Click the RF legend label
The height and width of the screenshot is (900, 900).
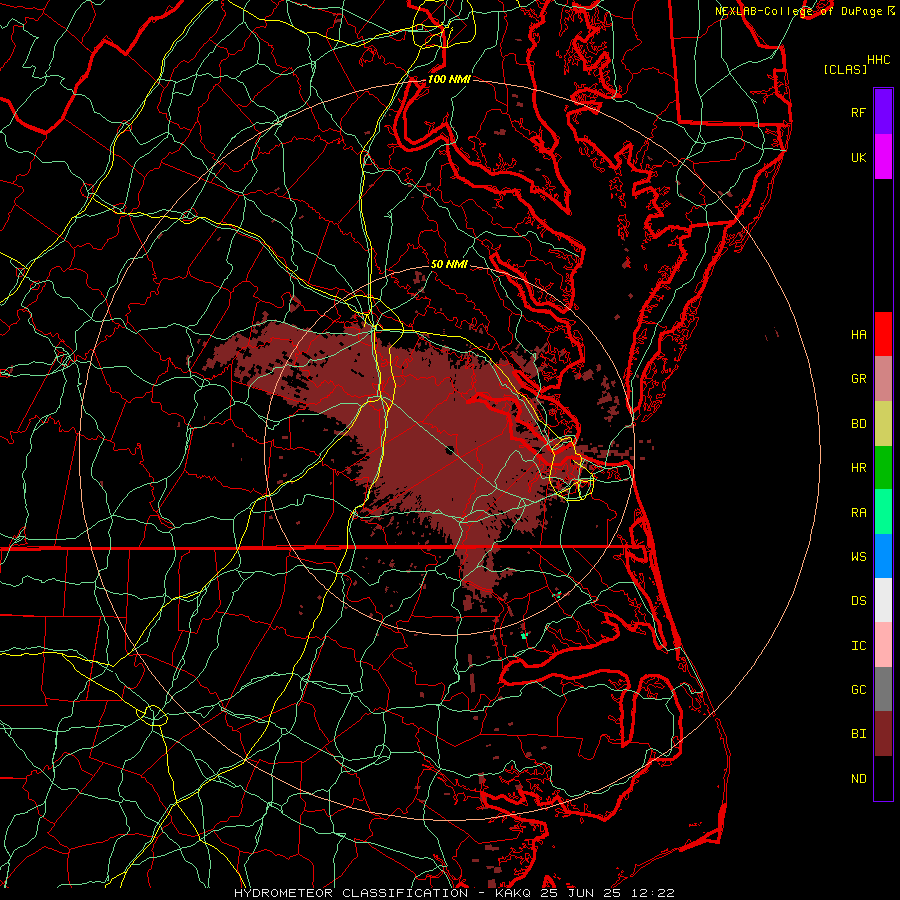point(858,112)
